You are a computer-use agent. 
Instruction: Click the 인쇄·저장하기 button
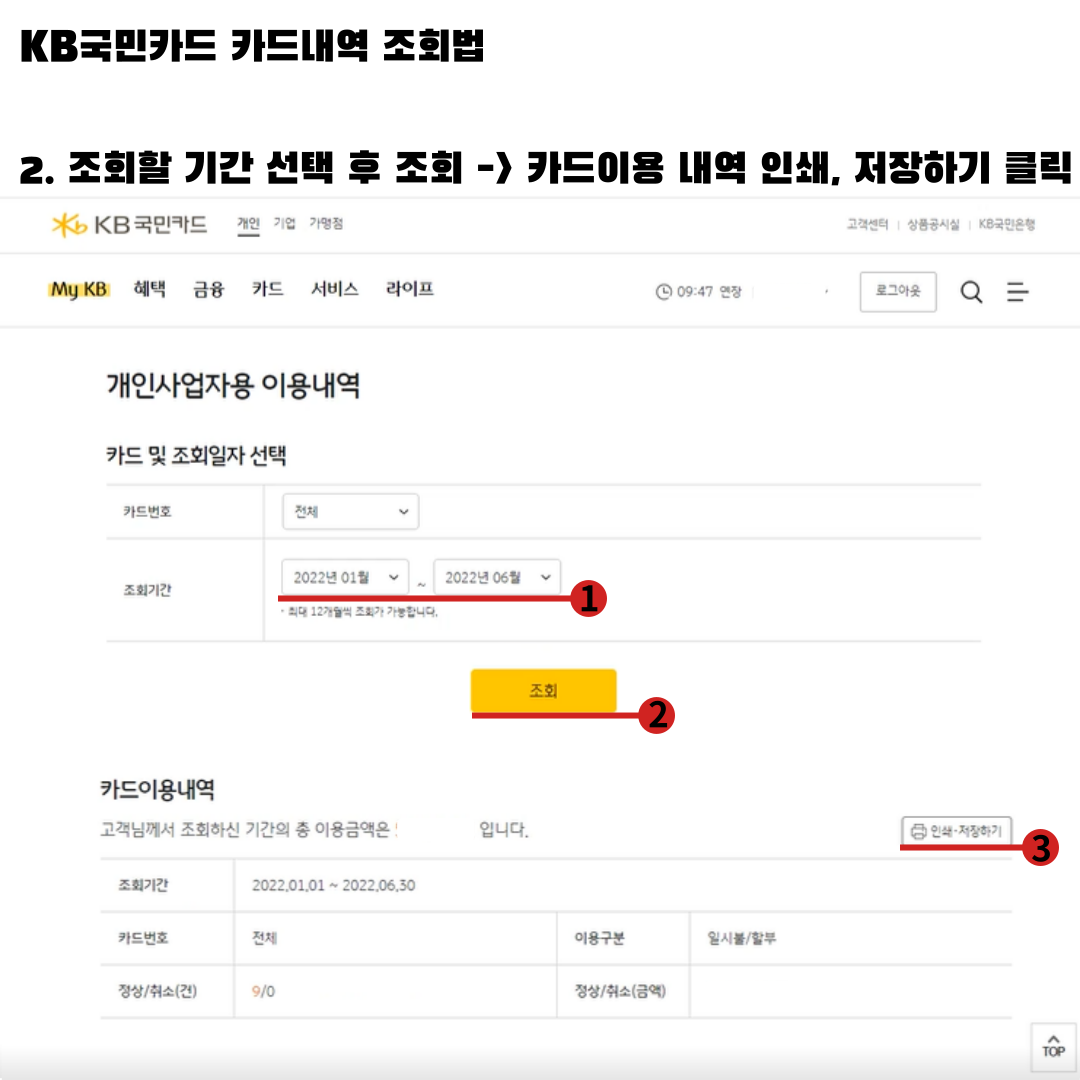click(956, 831)
